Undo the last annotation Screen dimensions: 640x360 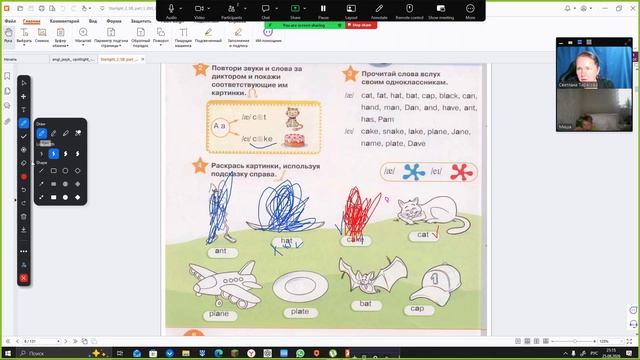(x=24, y=190)
